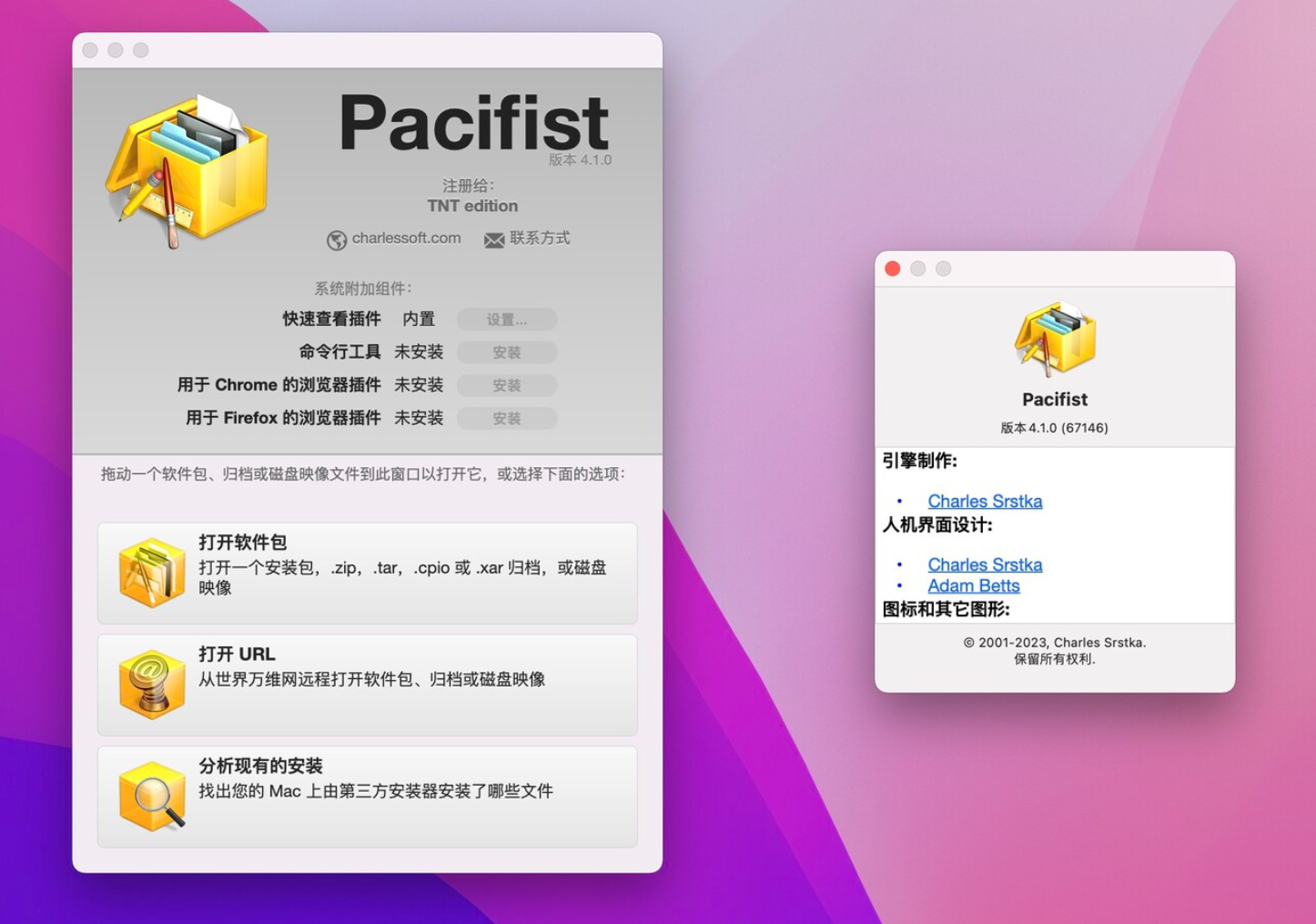Click the close button of main Pacifist window
Image resolution: width=1316 pixels, height=924 pixels.
coord(90,50)
